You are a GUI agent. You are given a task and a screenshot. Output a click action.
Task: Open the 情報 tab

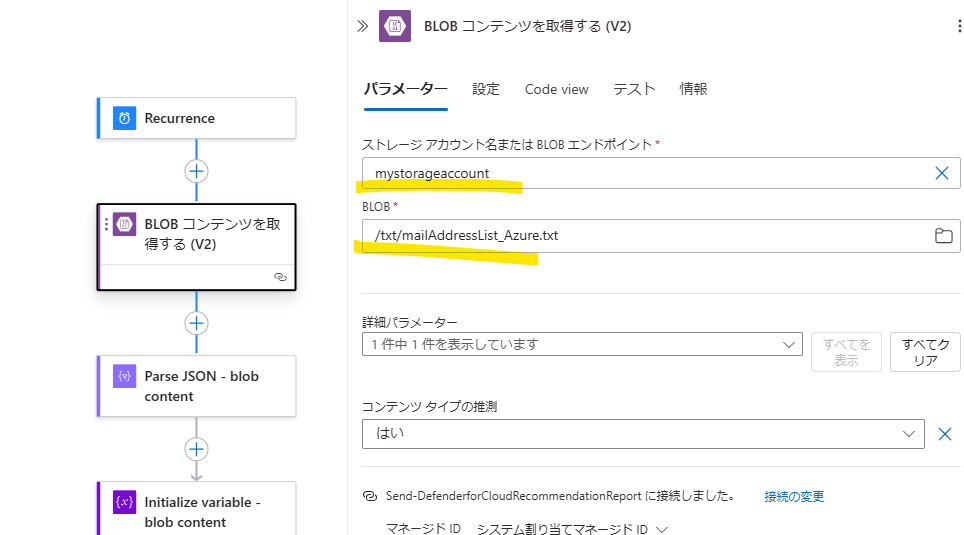pos(693,89)
